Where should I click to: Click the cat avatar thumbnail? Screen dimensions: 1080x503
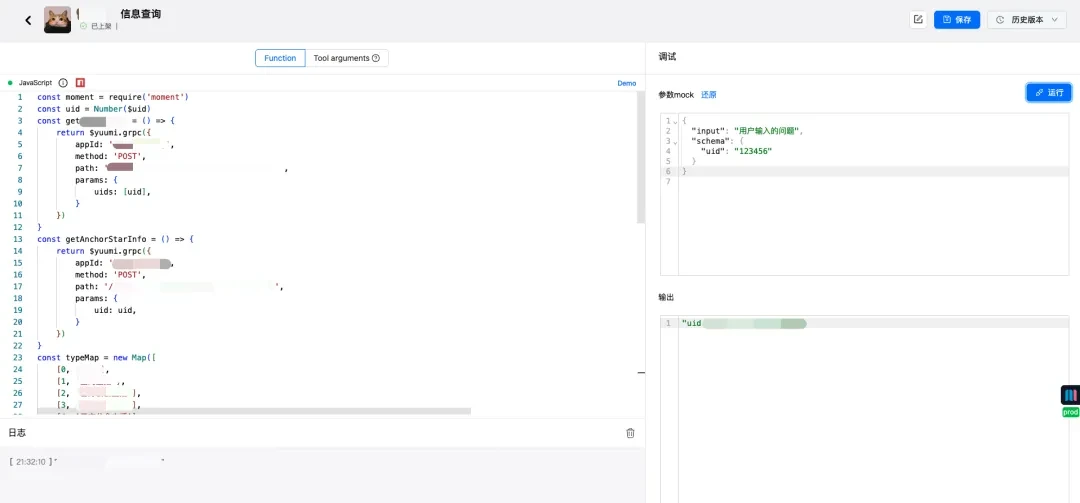pos(57,20)
